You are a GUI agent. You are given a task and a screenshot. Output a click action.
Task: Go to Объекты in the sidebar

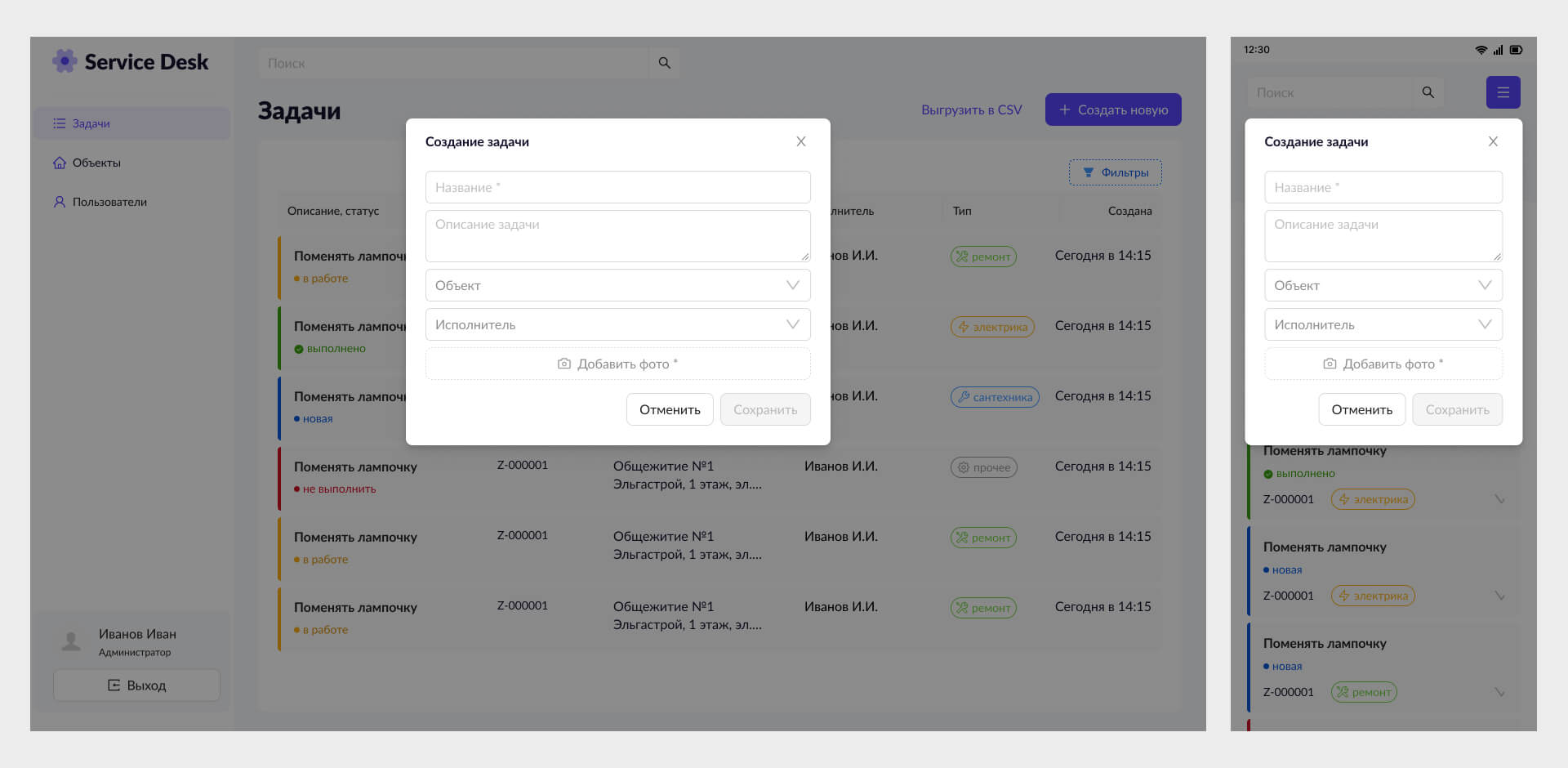[131, 163]
